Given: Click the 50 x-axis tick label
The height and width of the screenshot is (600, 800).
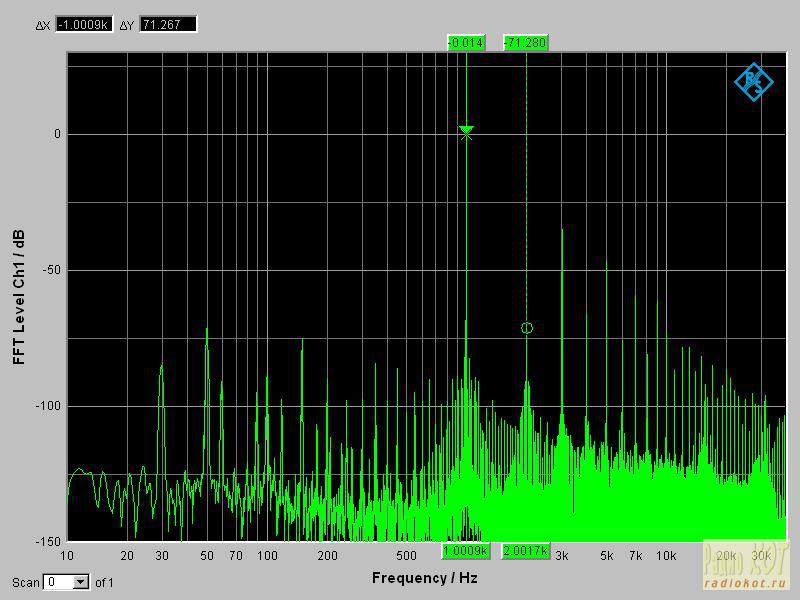Looking at the screenshot, I should pyautogui.click(x=207, y=556).
